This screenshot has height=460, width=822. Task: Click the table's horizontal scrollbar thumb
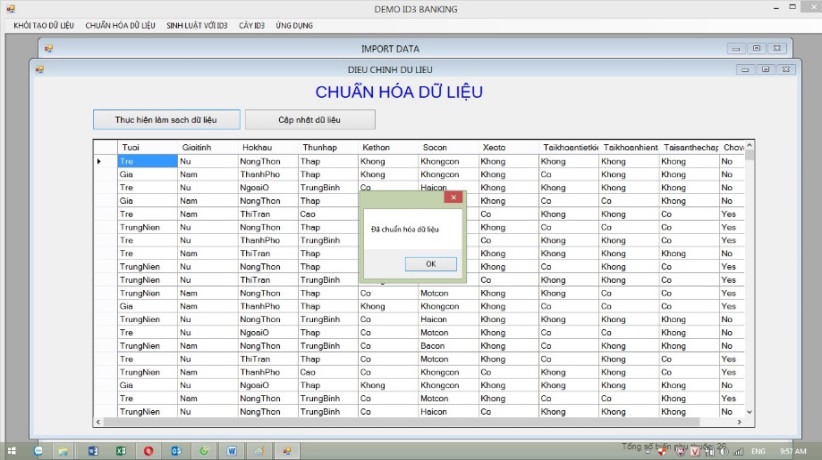coord(402,422)
